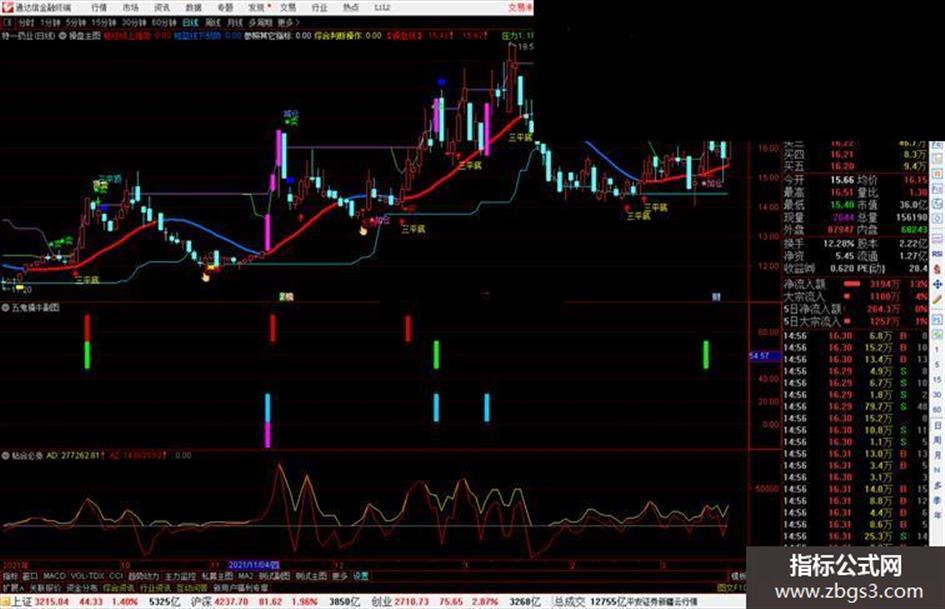Viewport: 945px width, 609px height.
Task: Click the 沪深 index in status bar
Action: [202, 602]
